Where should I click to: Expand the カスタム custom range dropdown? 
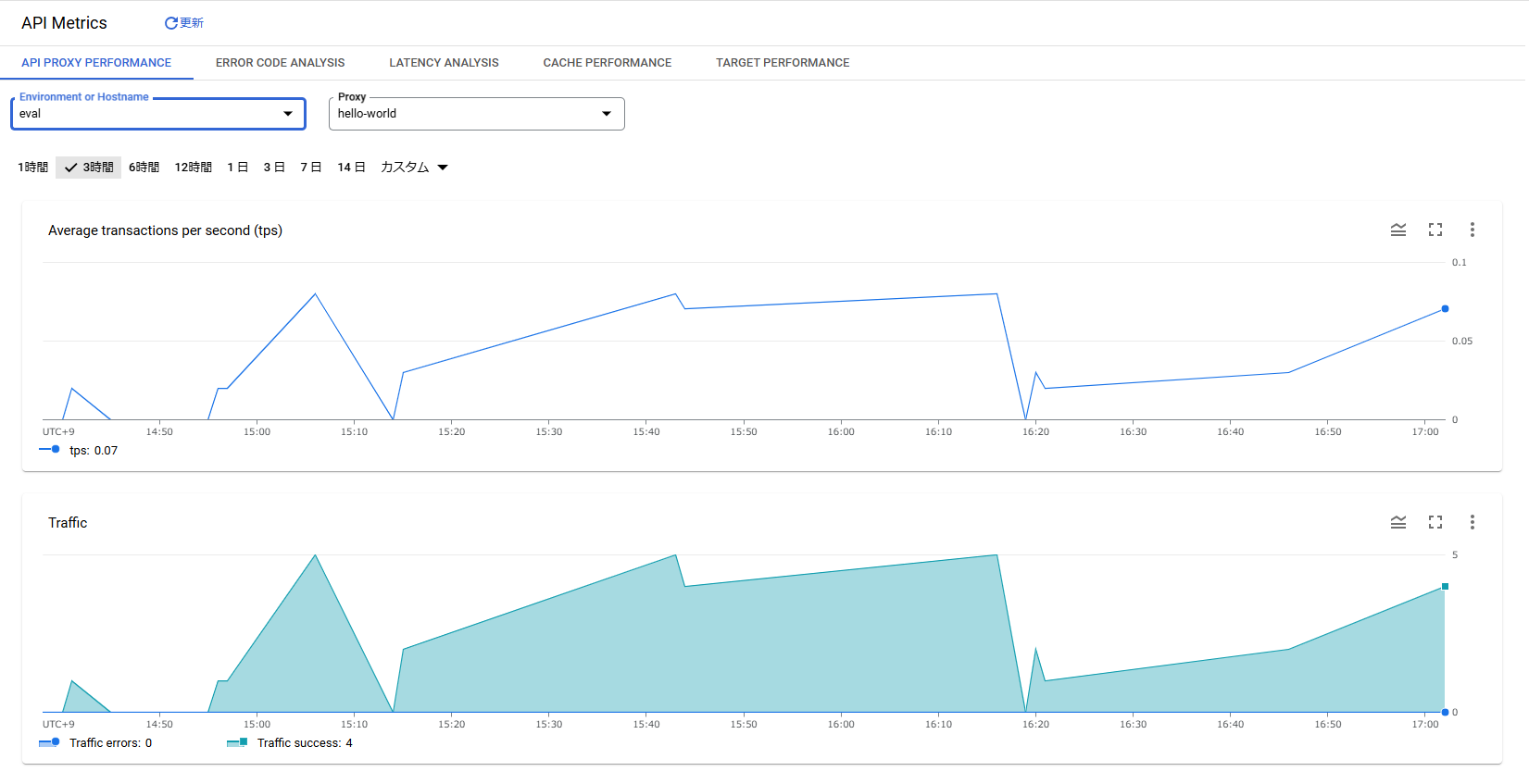click(x=414, y=168)
